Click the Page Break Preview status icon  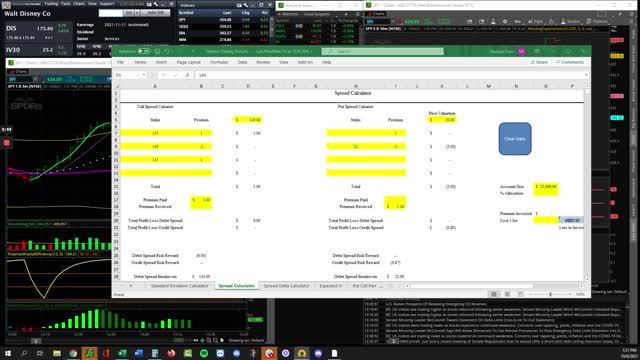point(520,294)
